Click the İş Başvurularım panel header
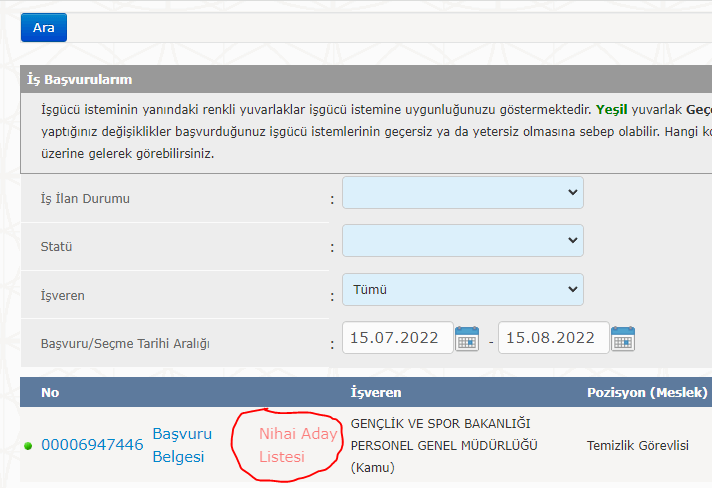Image resolution: width=712 pixels, height=488 pixels. coord(80,79)
